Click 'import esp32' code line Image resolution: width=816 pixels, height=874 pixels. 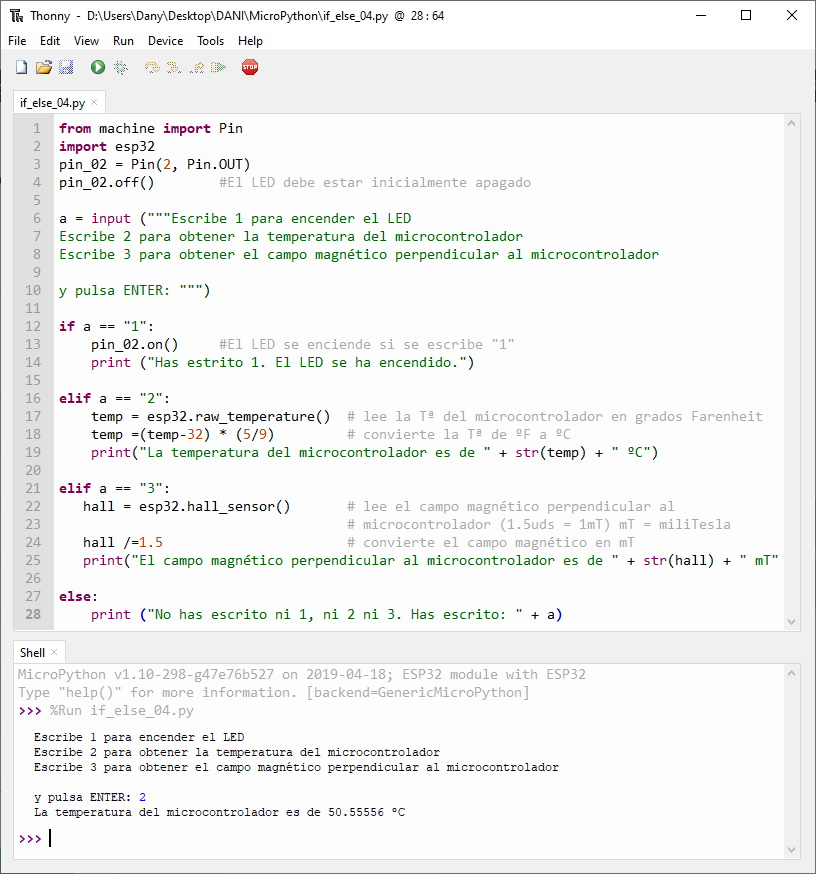[x=107, y=147]
